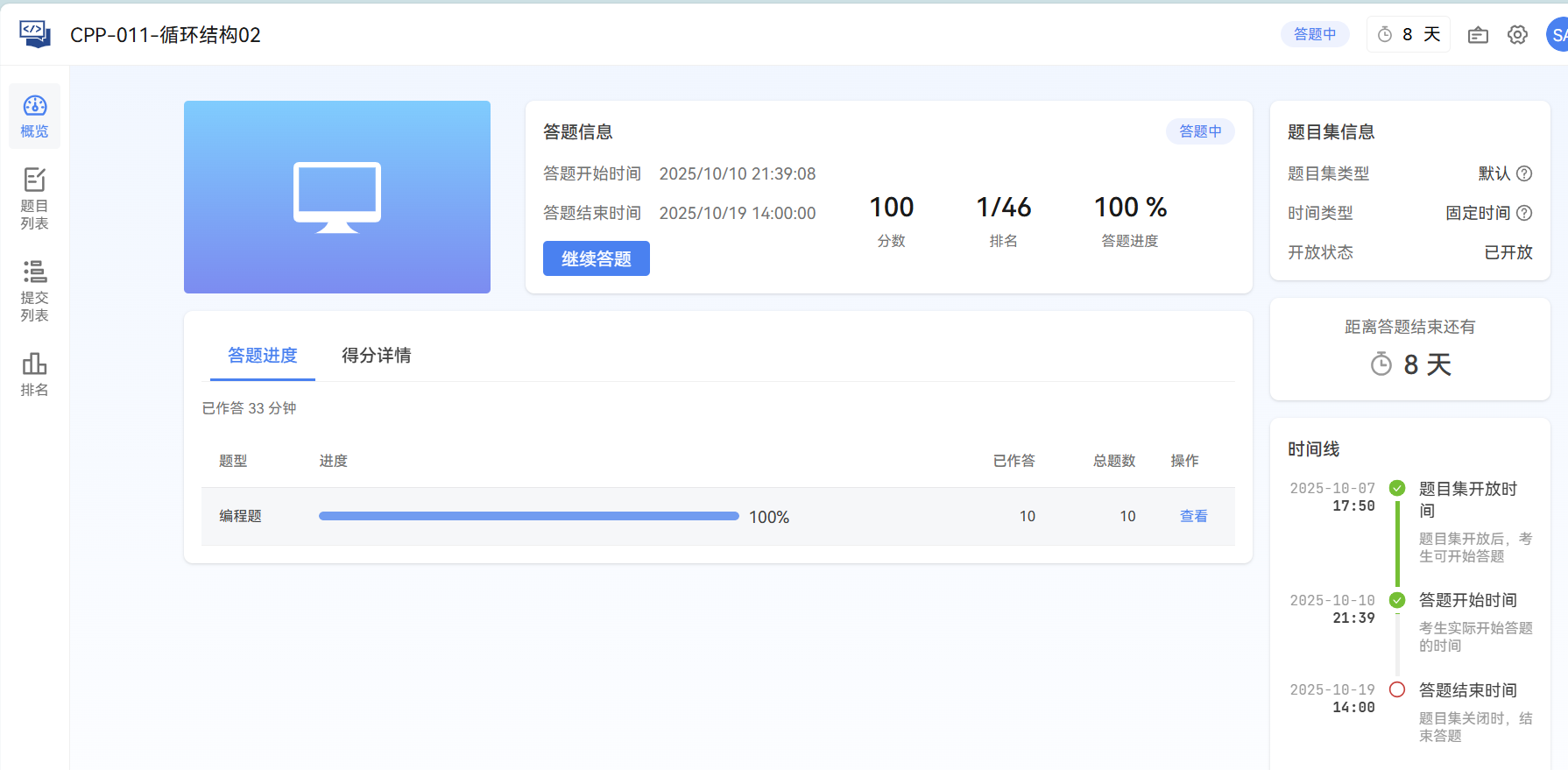Click the 查看 link for 编程题

click(x=1194, y=516)
